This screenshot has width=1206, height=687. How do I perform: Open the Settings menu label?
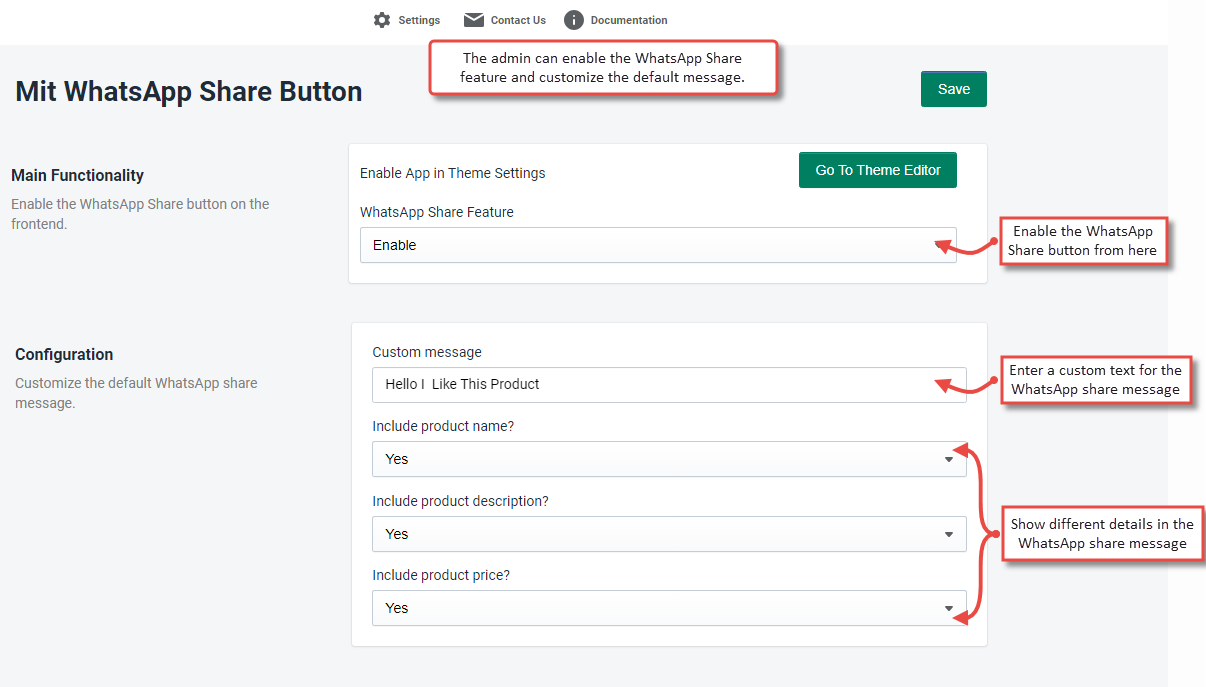click(x=419, y=20)
